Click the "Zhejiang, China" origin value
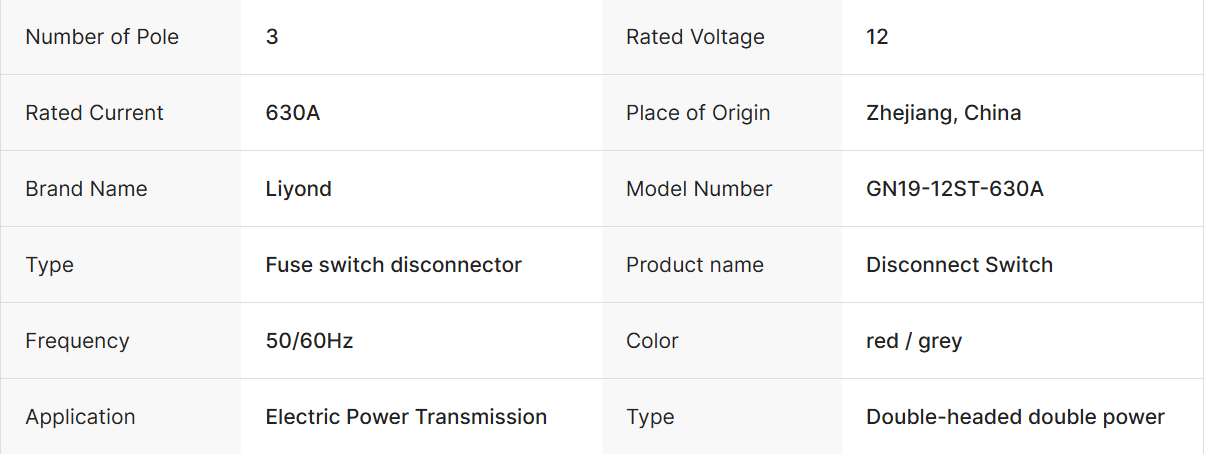 pyautogui.click(x=943, y=113)
